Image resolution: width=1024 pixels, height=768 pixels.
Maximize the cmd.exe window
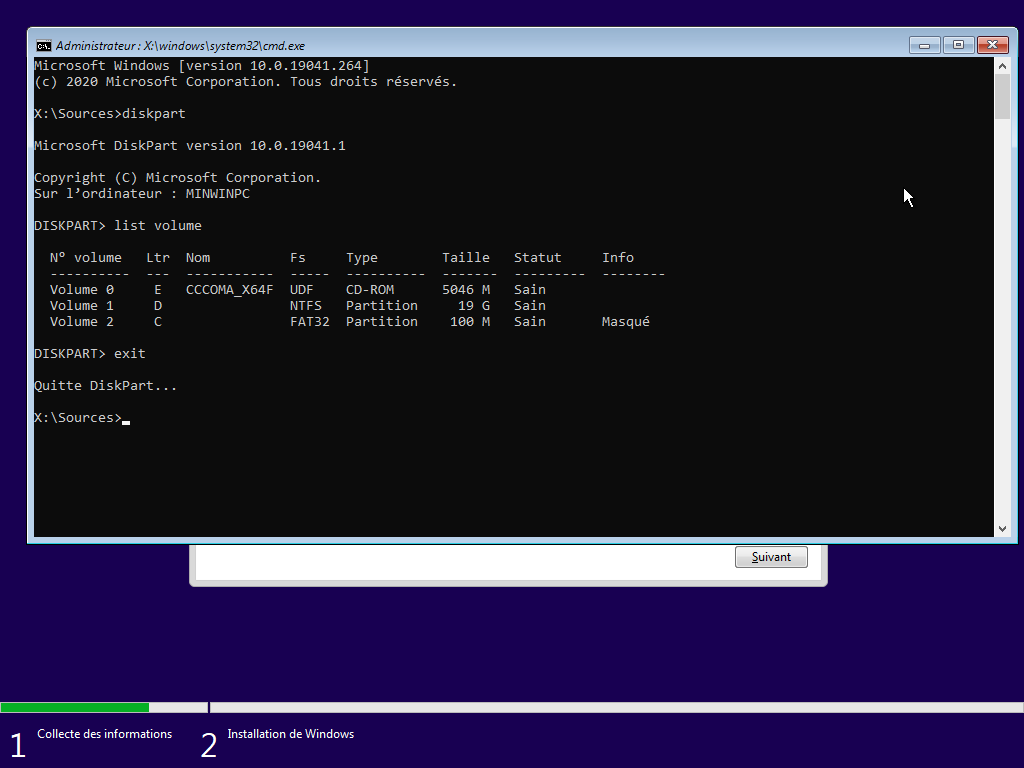click(958, 45)
